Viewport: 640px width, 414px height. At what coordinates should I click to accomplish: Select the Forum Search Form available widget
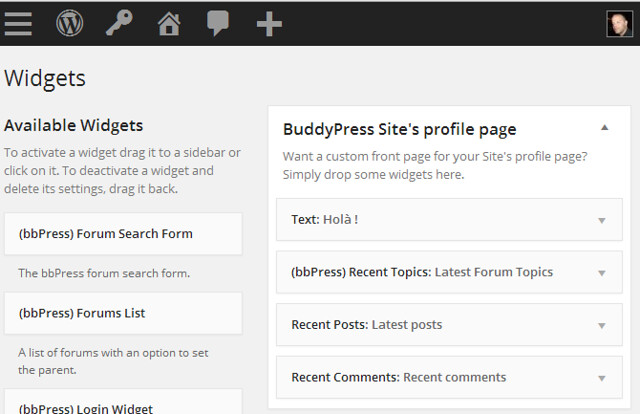pos(123,234)
